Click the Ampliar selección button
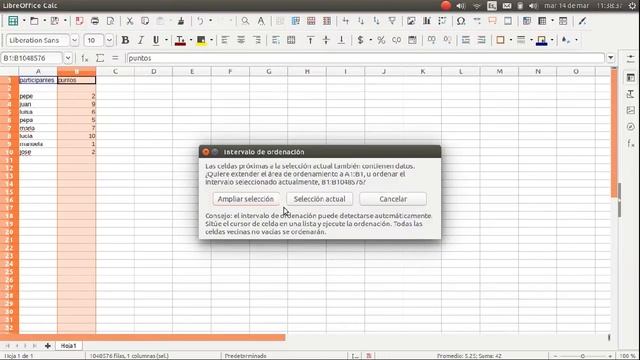Image resolution: width=640 pixels, height=360 pixels. pyautogui.click(x=246, y=199)
